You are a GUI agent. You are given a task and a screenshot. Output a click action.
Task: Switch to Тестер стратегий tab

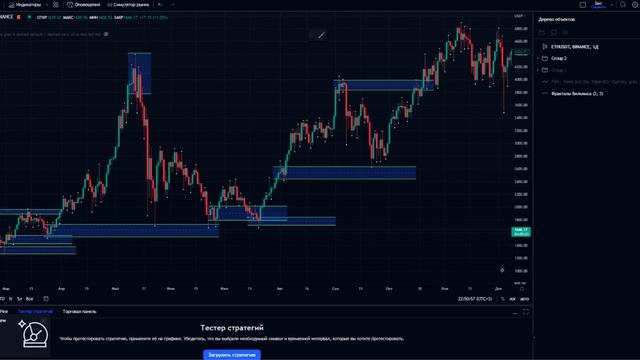tap(36, 311)
